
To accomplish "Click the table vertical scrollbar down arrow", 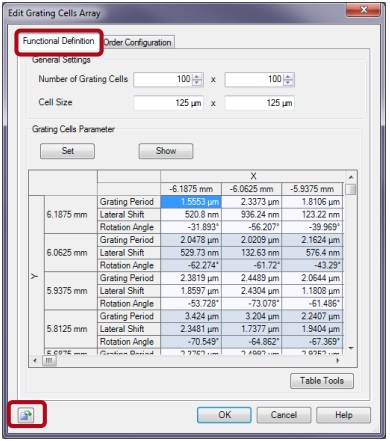I will point(351,348).
